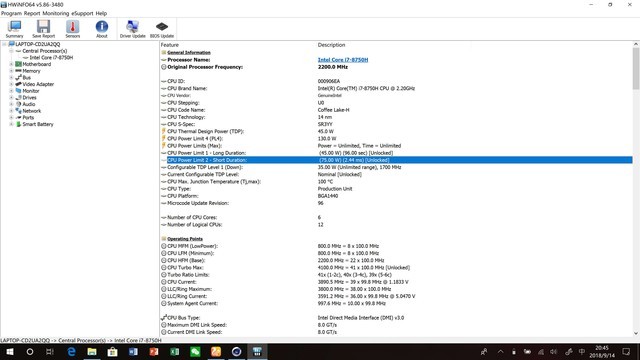Open Cortana search circle on taskbar

pyautogui.click(x=30, y=351)
